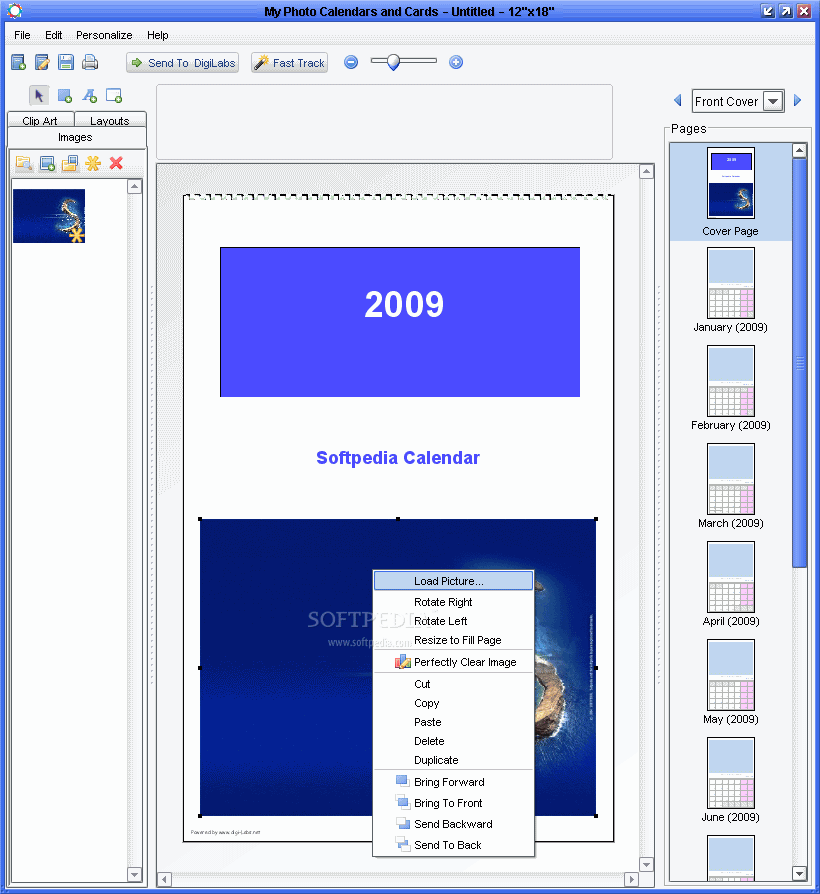Click canvas horizontal scroll left arrow

tap(164, 879)
